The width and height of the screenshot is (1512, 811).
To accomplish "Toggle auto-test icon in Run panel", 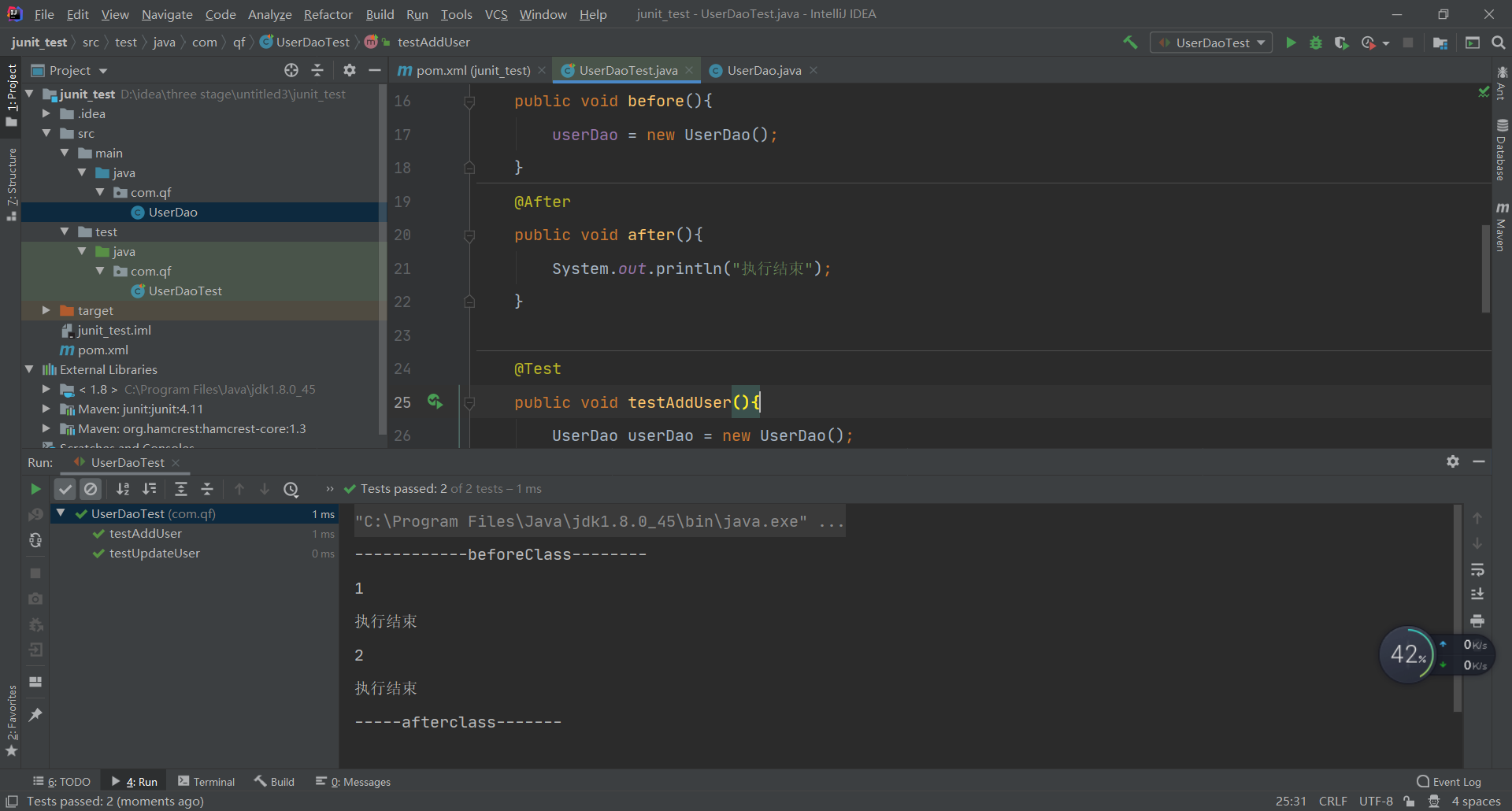I will point(35,540).
